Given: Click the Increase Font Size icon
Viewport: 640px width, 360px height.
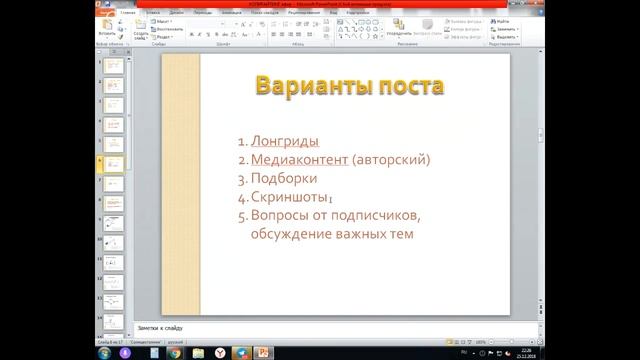Looking at the screenshot, I should pos(243,24).
